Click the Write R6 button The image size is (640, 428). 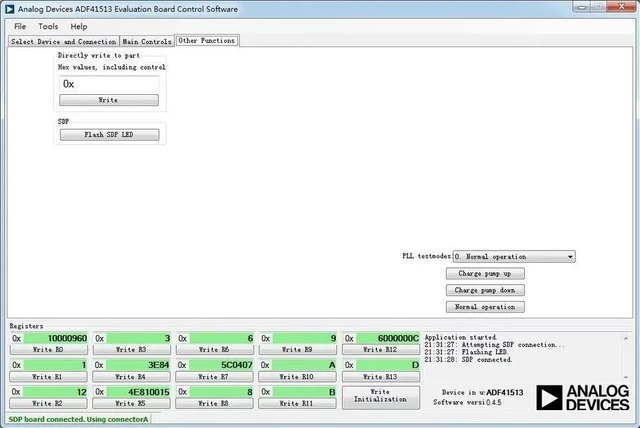[214, 350]
